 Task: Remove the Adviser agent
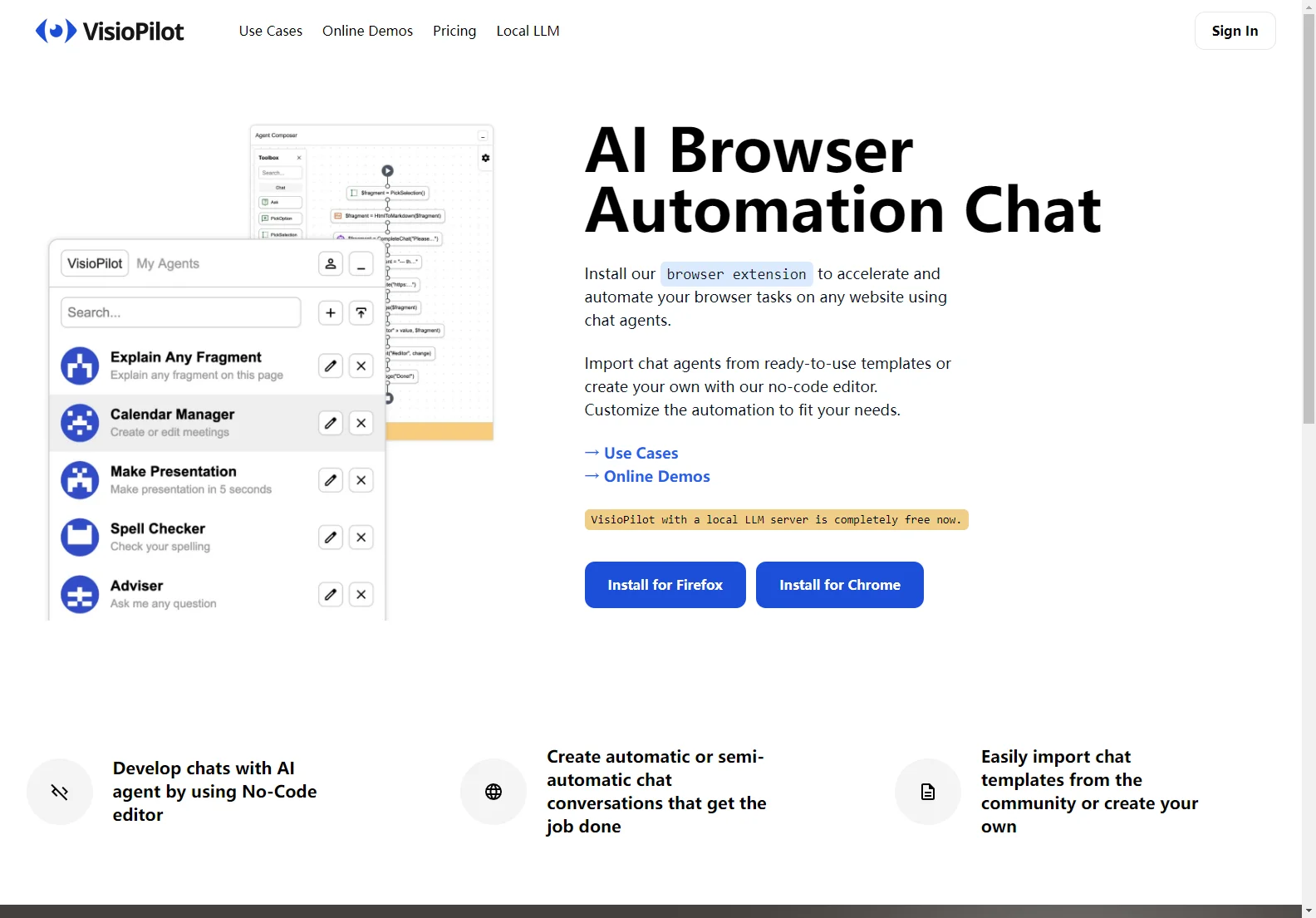click(x=361, y=594)
